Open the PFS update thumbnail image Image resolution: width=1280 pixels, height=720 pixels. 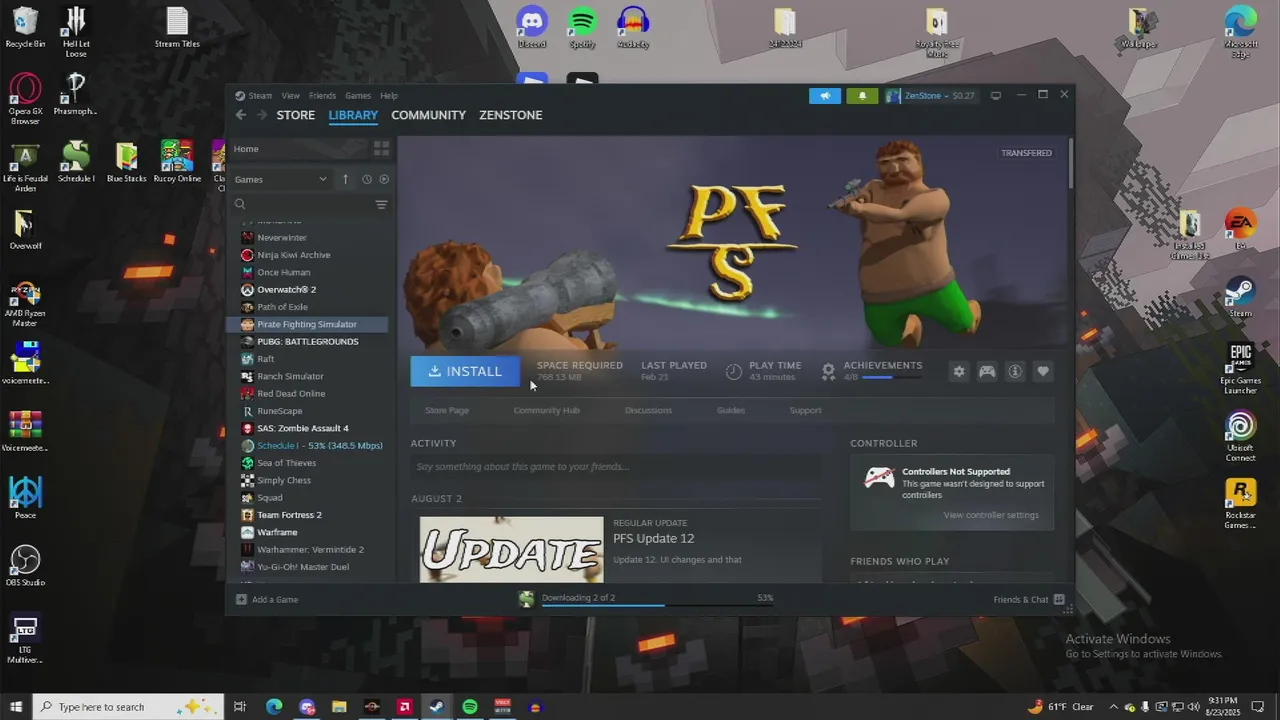(x=511, y=549)
